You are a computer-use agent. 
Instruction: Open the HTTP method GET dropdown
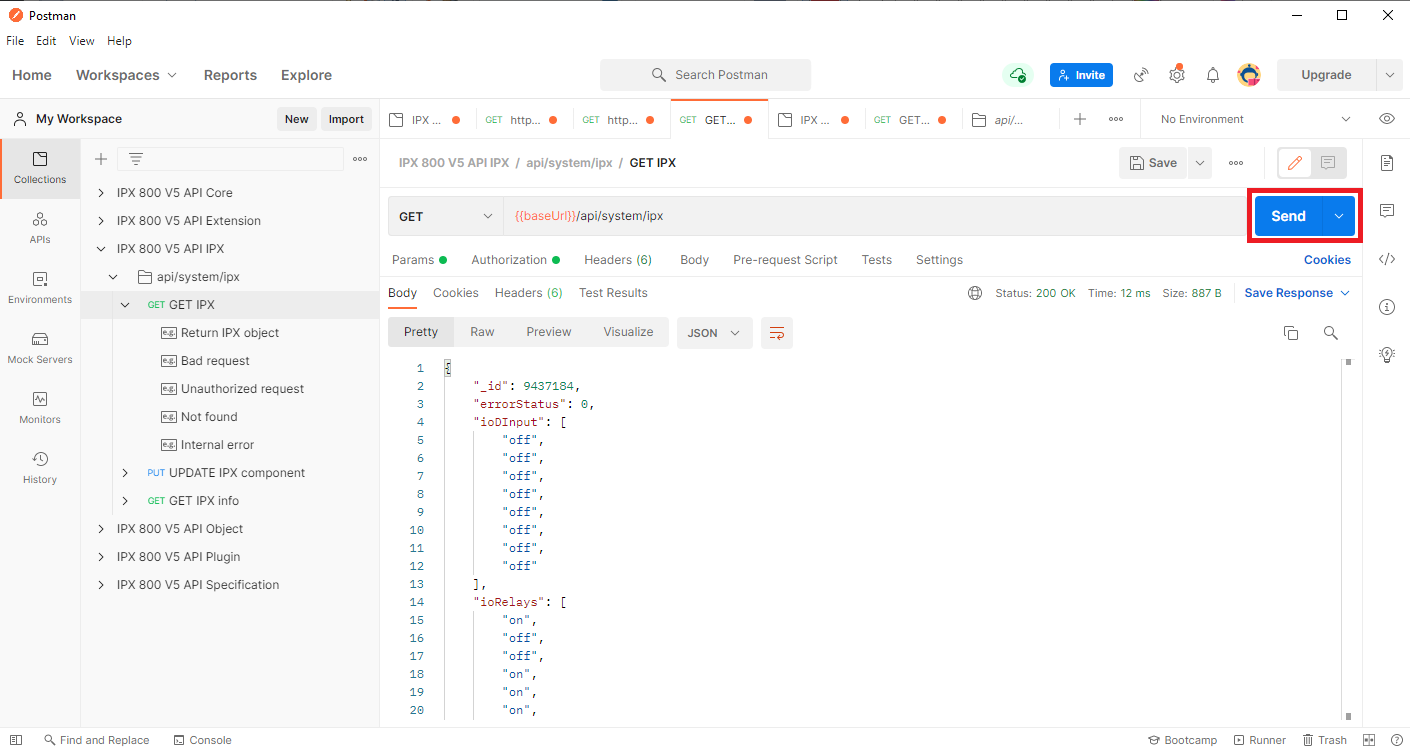coord(446,216)
